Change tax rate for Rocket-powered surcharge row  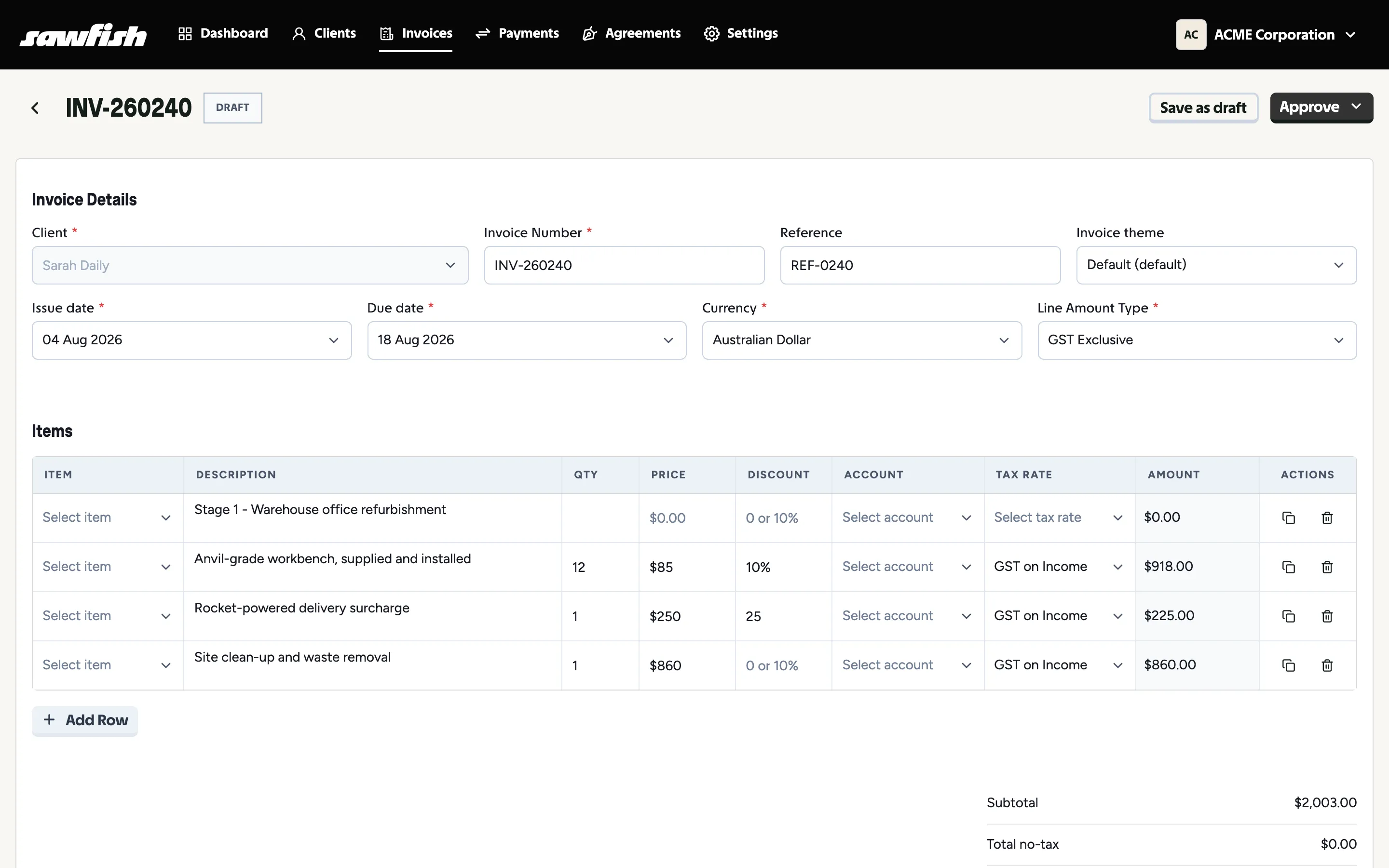coord(1059,616)
